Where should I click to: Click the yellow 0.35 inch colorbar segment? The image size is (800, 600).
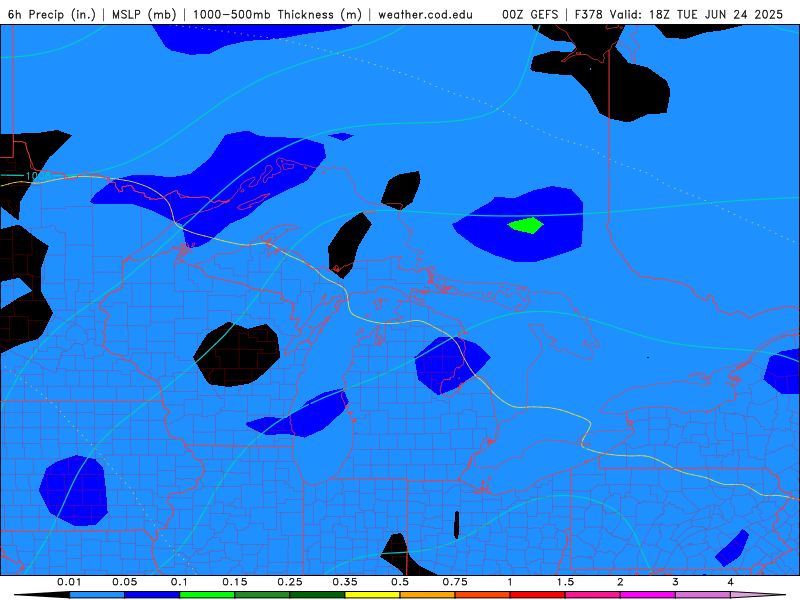click(372, 595)
